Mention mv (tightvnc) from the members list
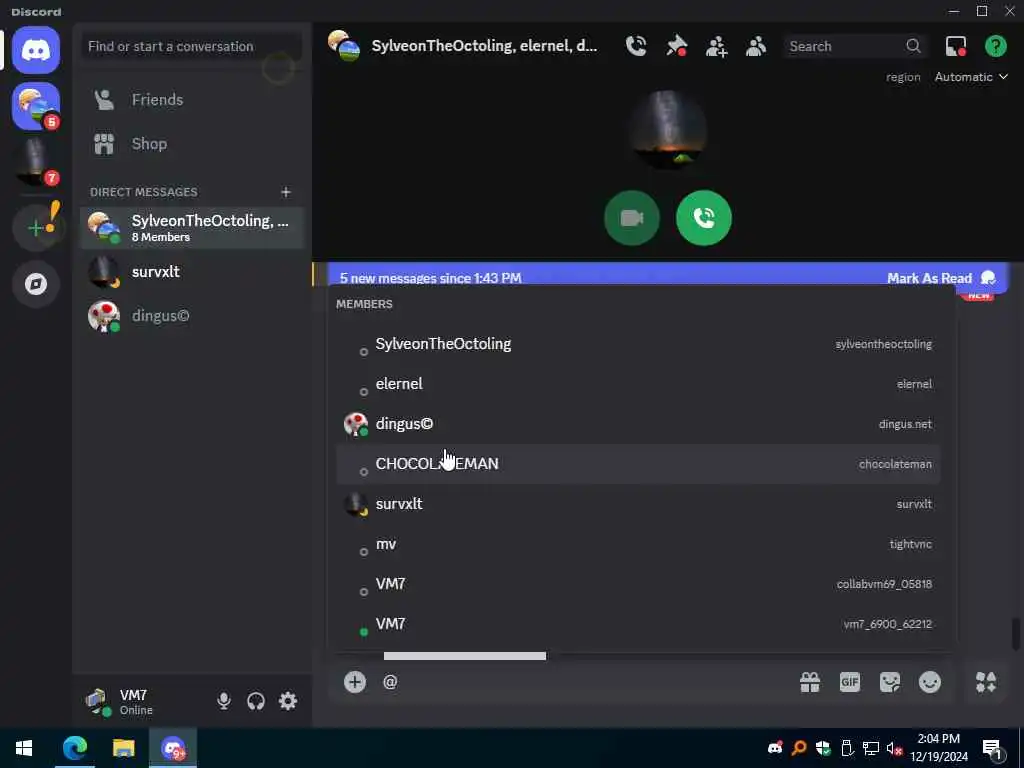Screen dimensions: 1024x768 (x=638, y=544)
